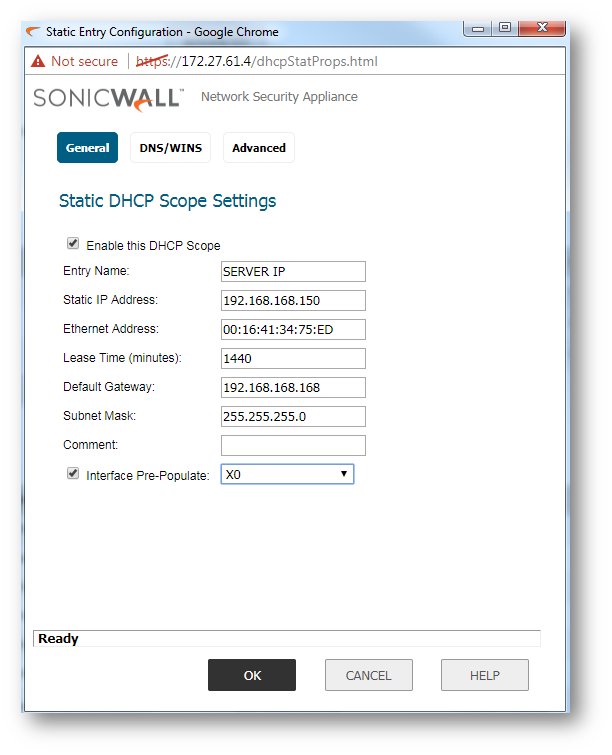Image resolution: width=612 pixels, height=755 pixels.
Task: Focus the Static IP Address field
Action: coord(293,300)
